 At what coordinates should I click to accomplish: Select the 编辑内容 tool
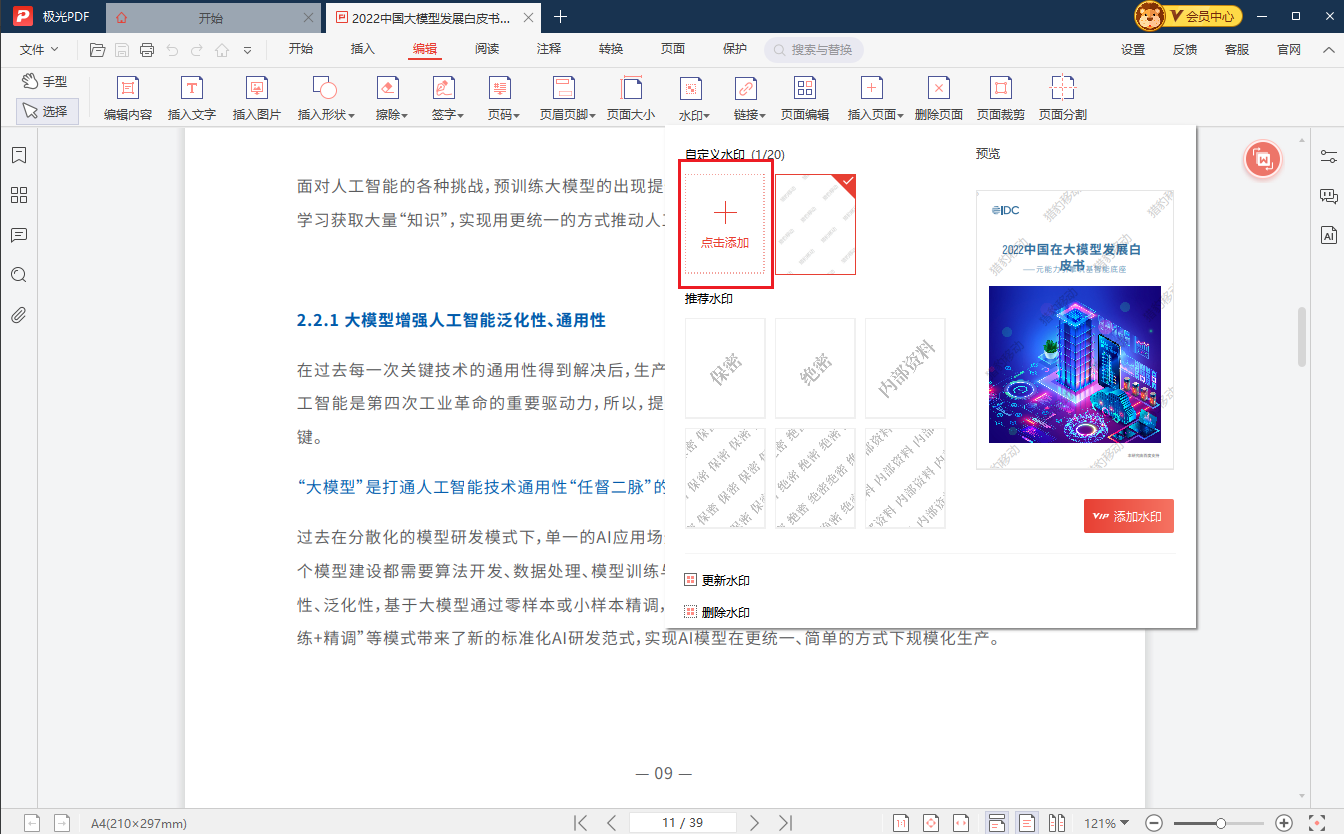[x=127, y=97]
